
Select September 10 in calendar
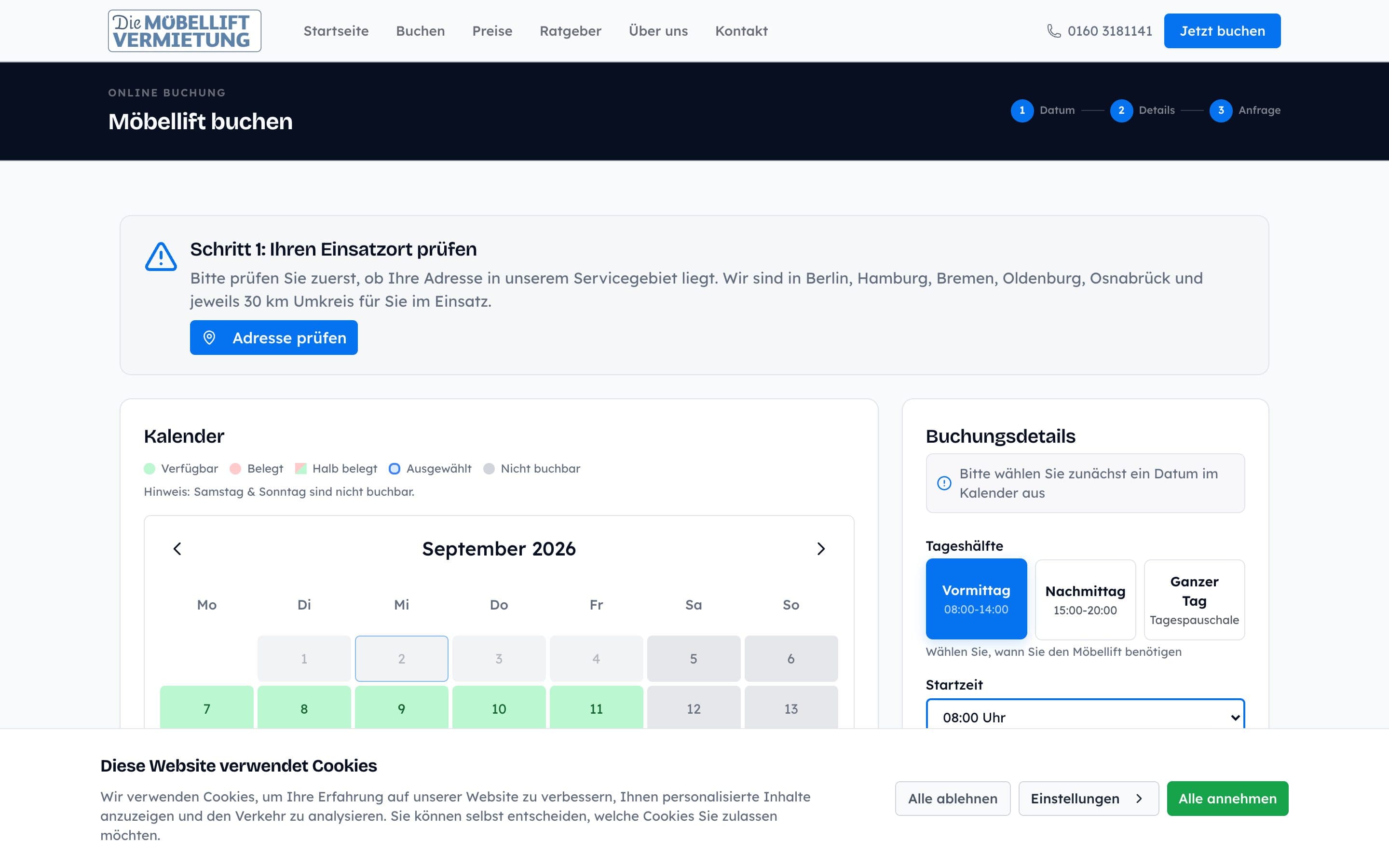(x=499, y=708)
